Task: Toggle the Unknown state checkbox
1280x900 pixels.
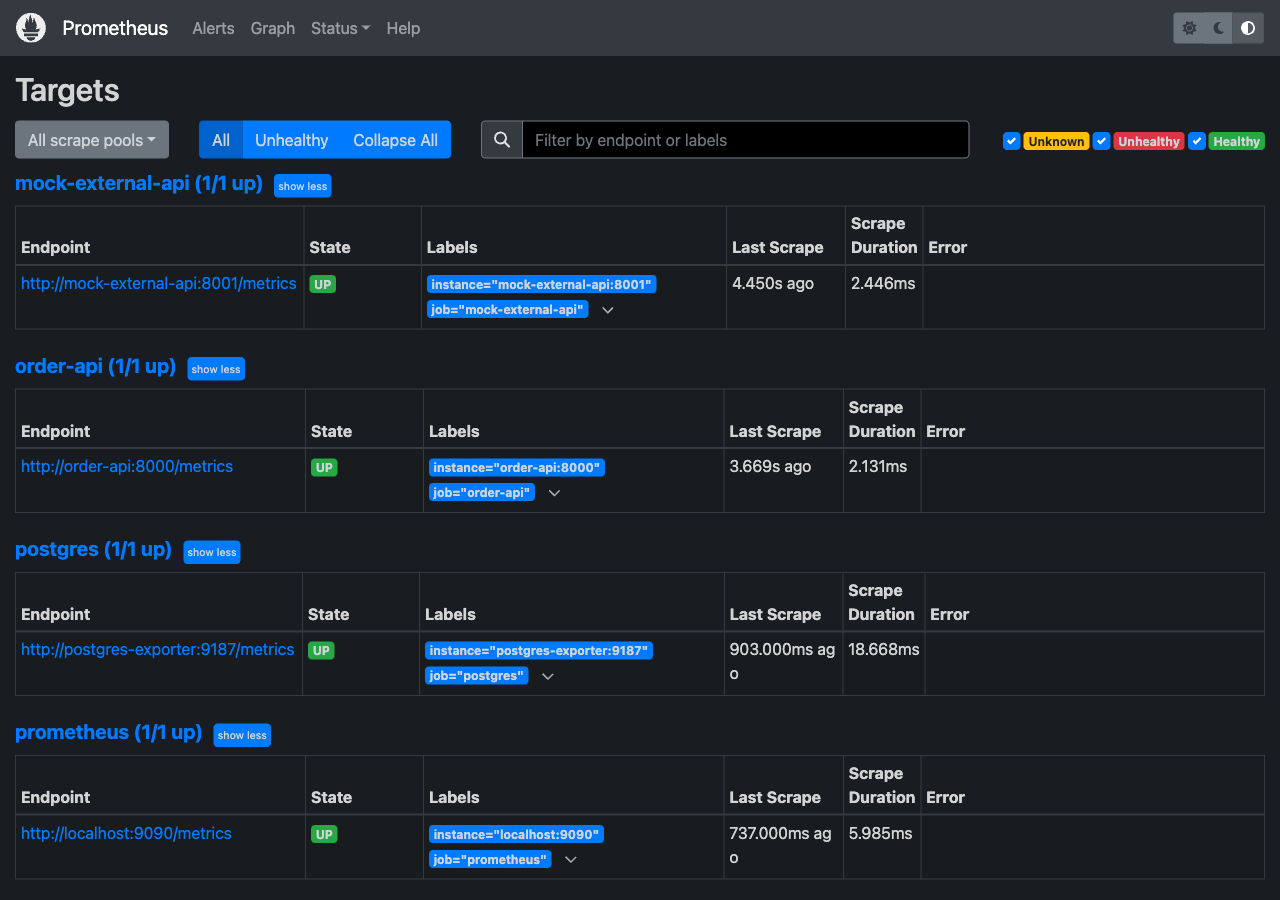Action: coord(1012,141)
